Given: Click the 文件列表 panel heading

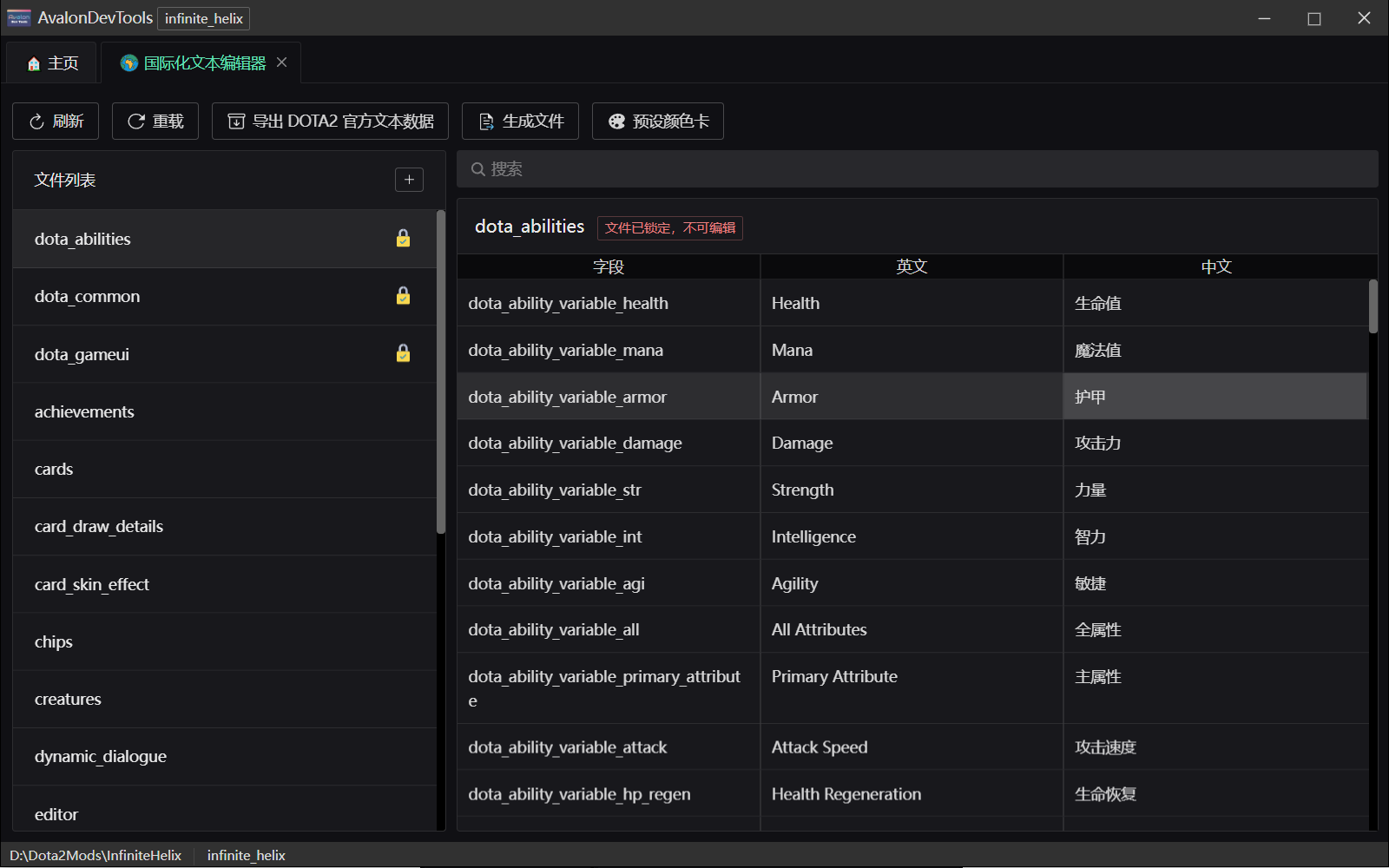Looking at the screenshot, I should 65,180.
